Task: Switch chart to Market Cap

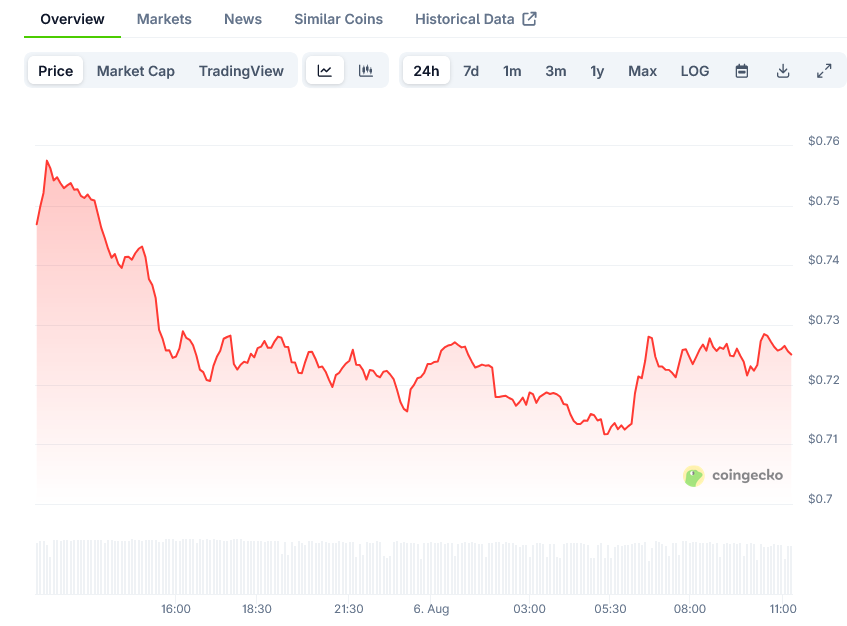Action: [x=136, y=71]
